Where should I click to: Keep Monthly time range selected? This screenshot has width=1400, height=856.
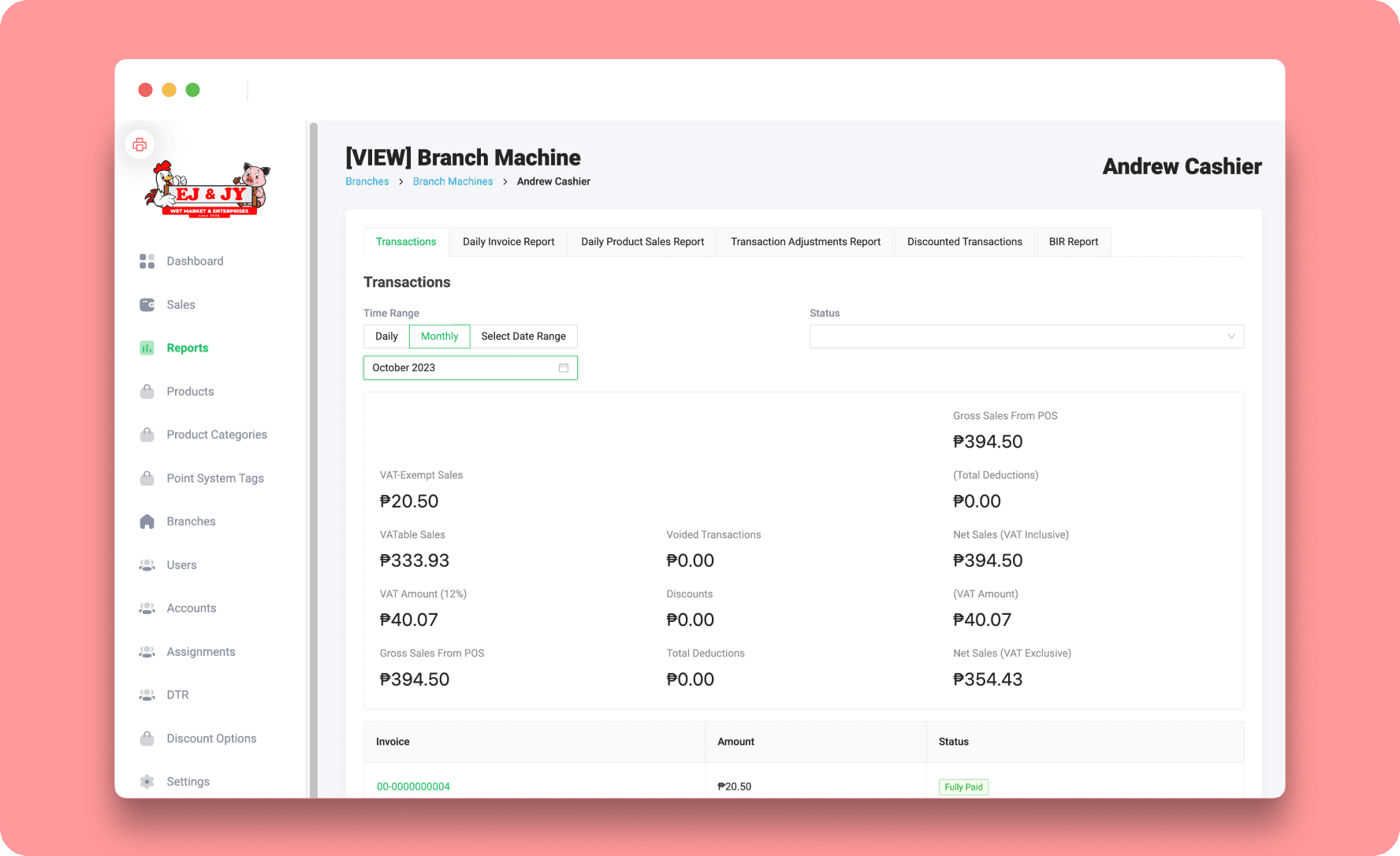click(x=439, y=336)
